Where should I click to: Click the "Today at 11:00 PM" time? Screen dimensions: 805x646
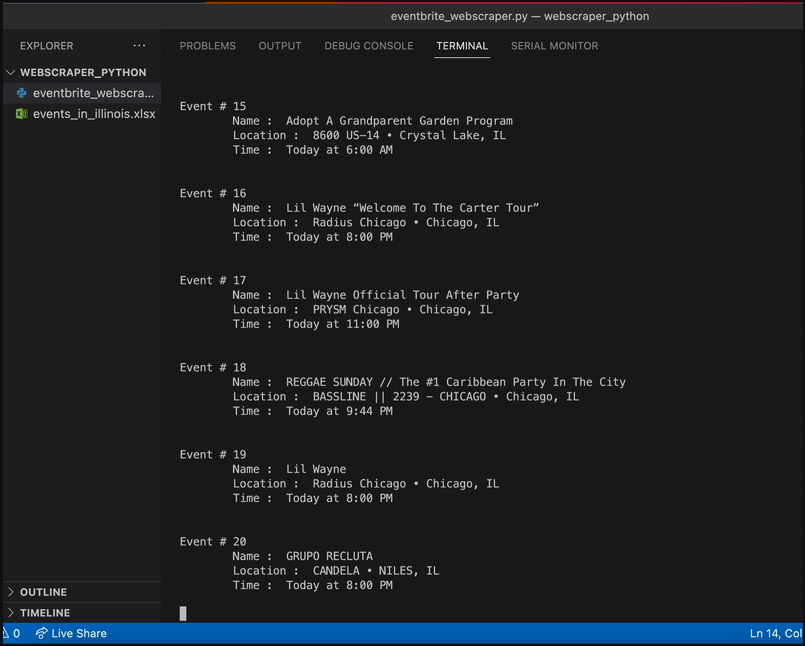point(342,324)
